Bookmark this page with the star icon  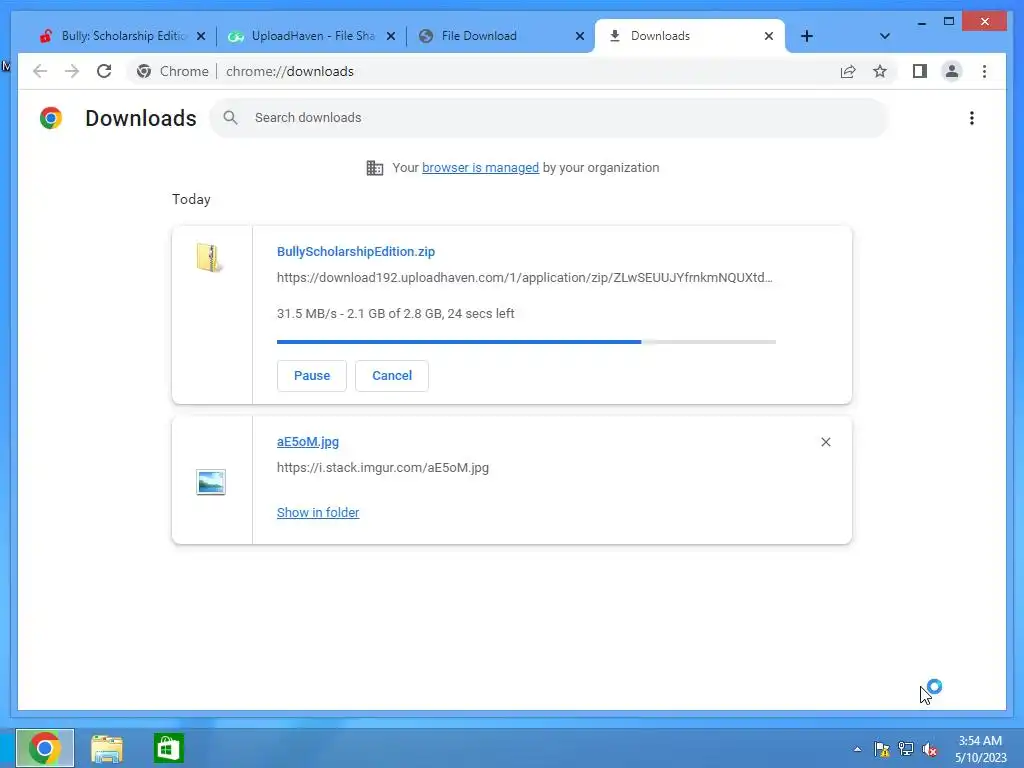click(x=880, y=71)
